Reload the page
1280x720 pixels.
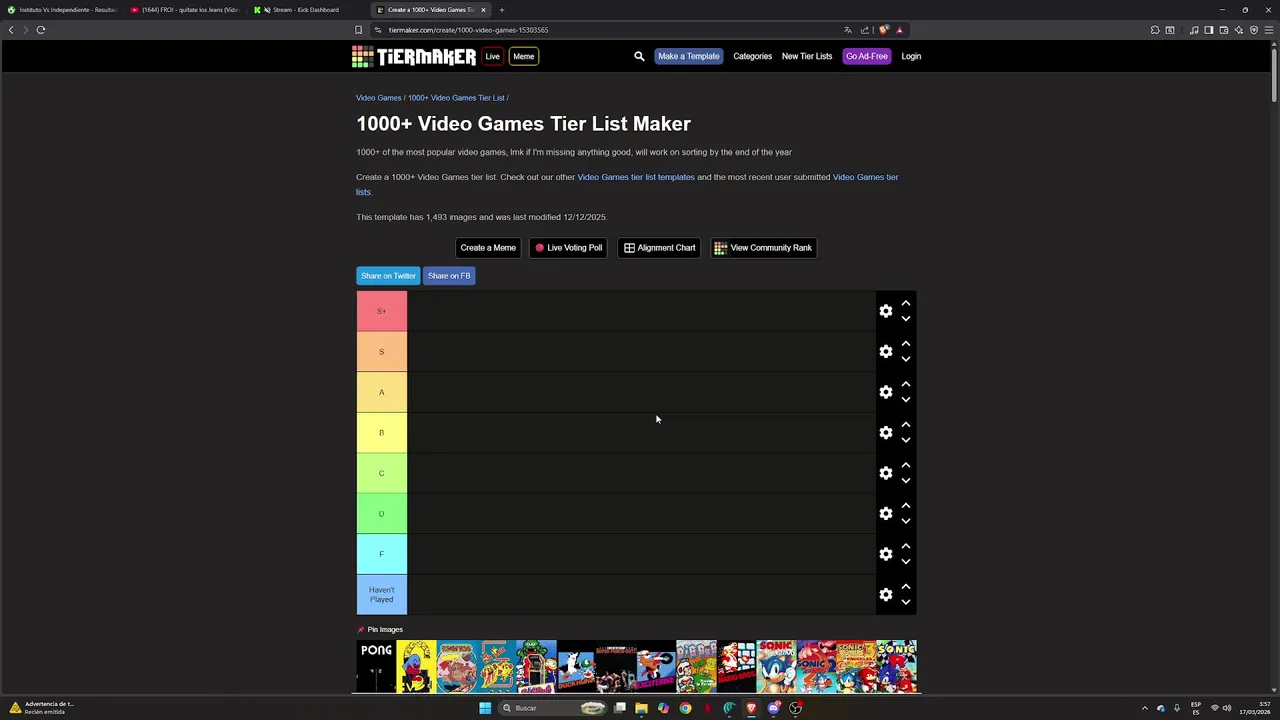tap(41, 30)
